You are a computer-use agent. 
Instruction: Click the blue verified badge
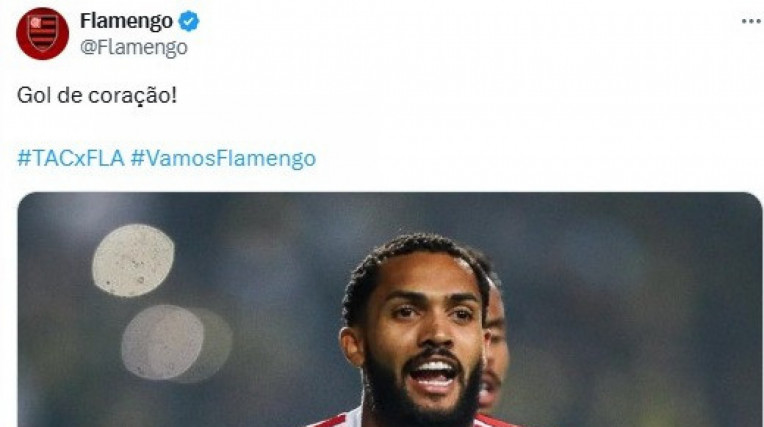[189, 21]
